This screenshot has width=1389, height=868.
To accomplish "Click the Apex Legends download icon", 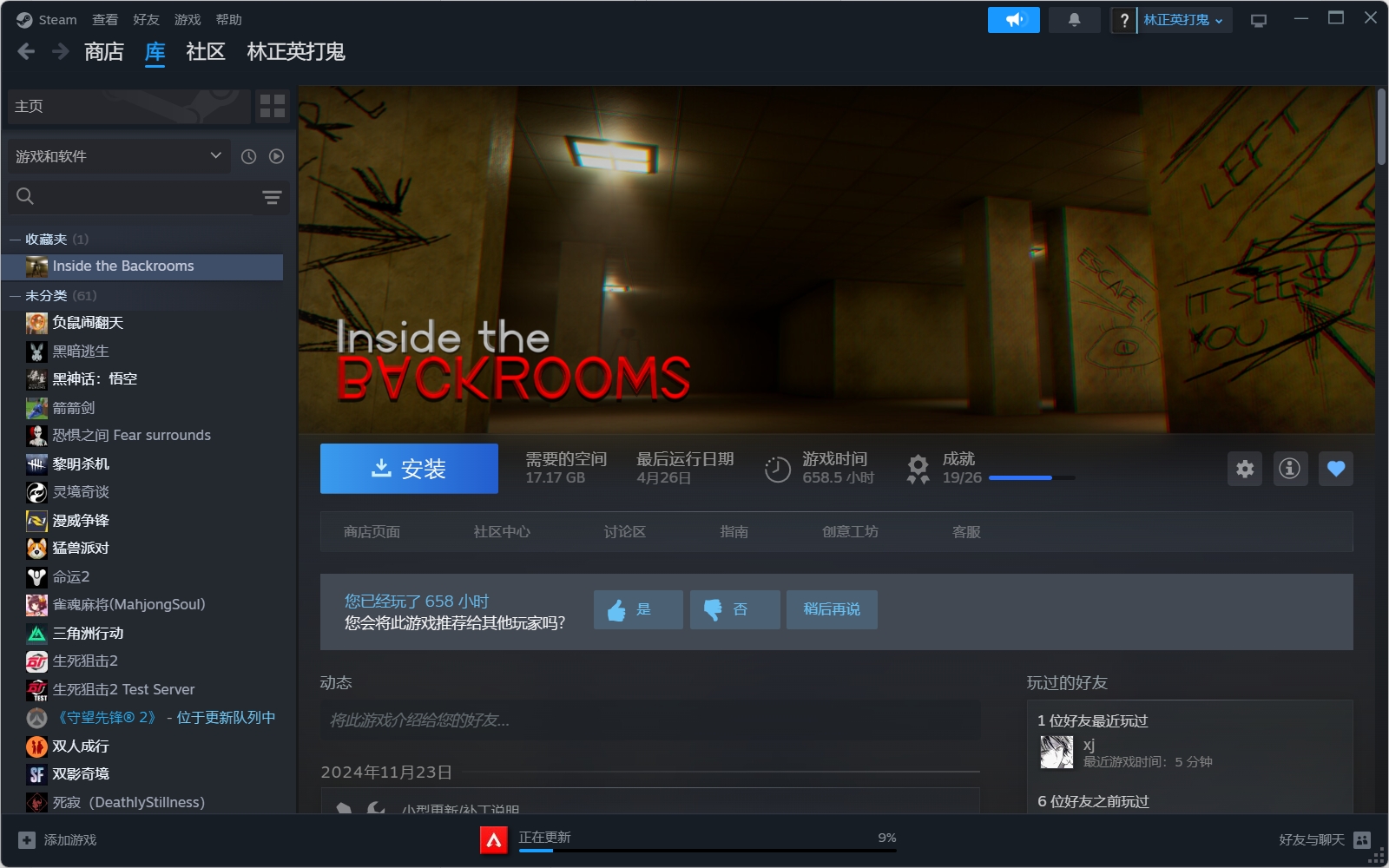I will (494, 839).
